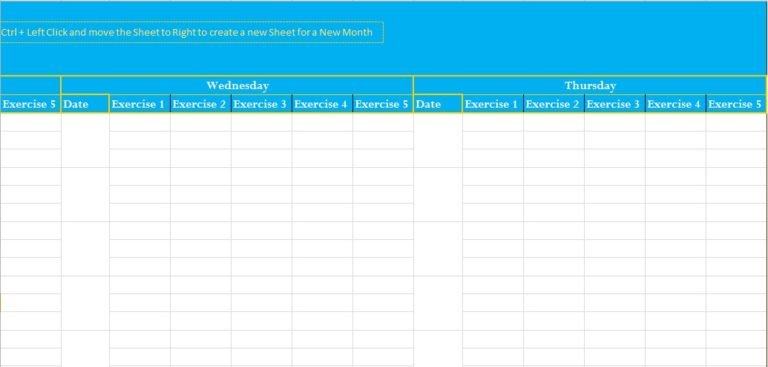
Task: Click the Date header under Thursday
Action: click(x=438, y=104)
